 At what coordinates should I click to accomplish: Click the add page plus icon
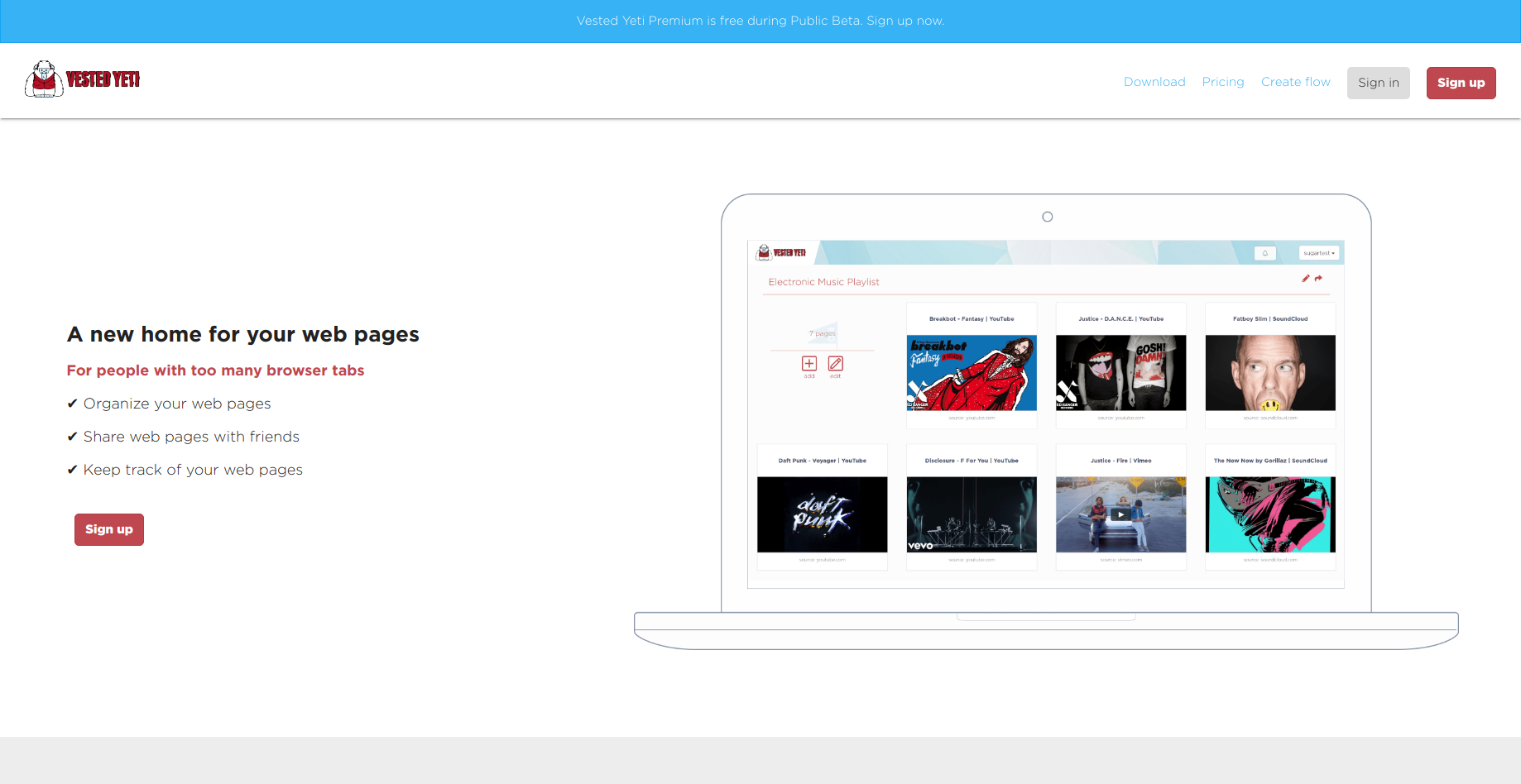809,364
